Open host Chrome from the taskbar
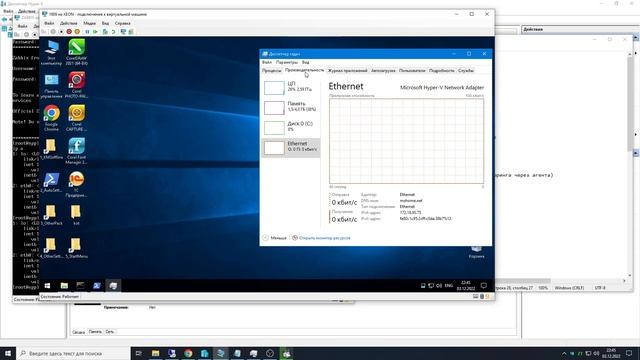Screen dimensions: 640x360 (188, 353)
